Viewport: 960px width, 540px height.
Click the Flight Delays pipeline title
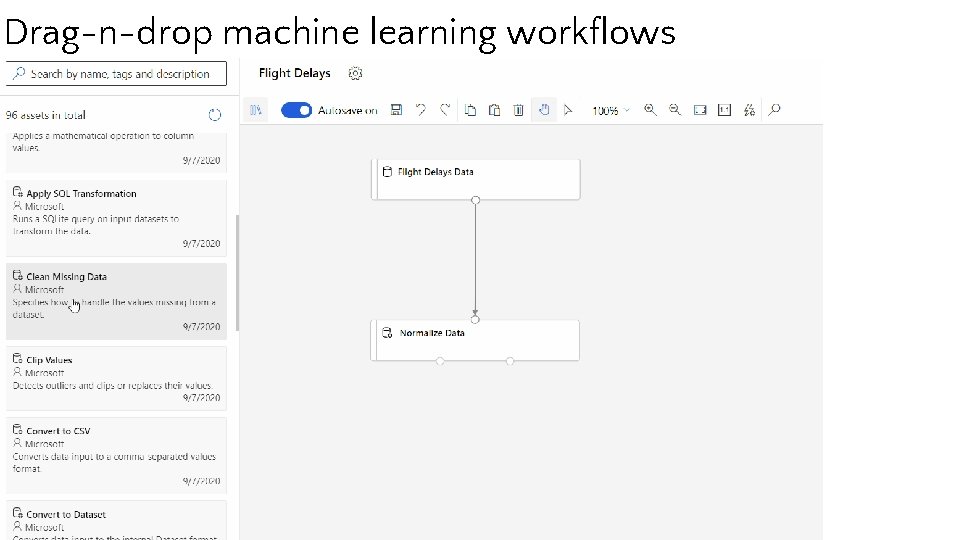click(x=294, y=73)
